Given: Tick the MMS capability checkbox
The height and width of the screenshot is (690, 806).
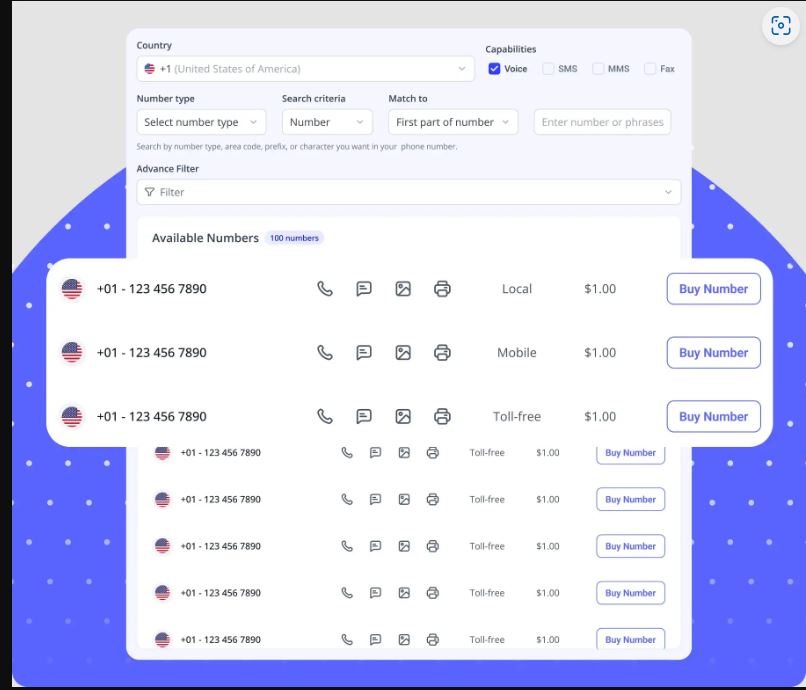Looking at the screenshot, I should click(x=598, y=69).
